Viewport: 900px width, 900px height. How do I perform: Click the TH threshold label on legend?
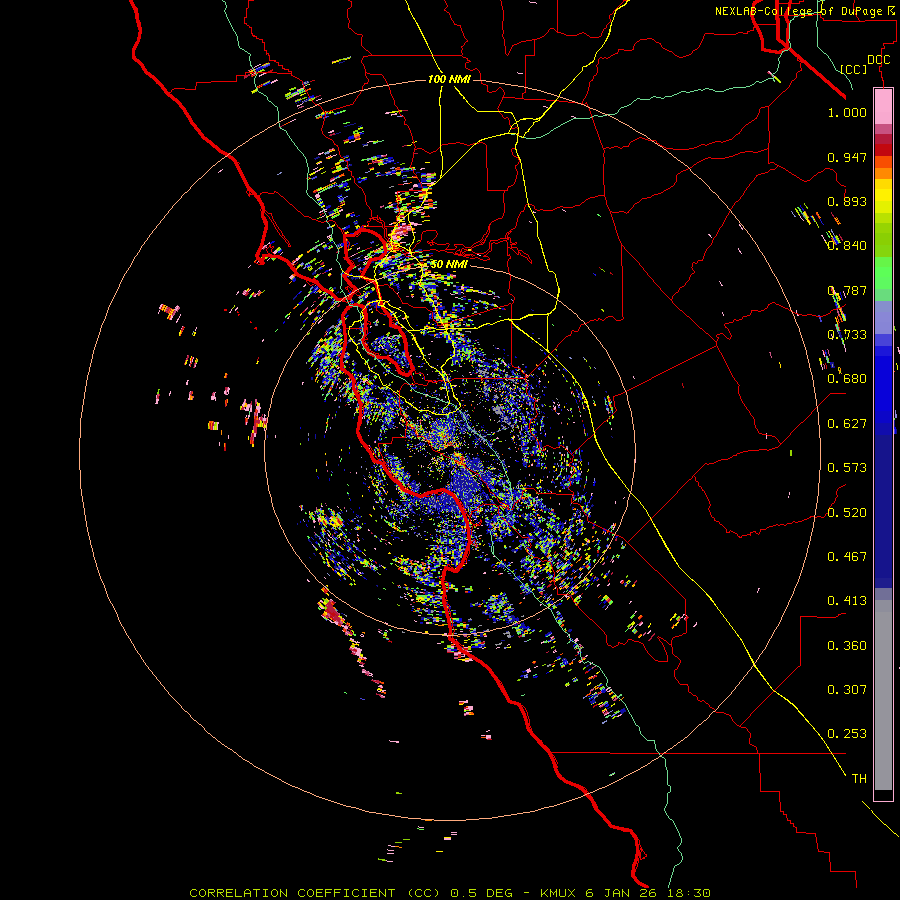[x=859, y=779]
